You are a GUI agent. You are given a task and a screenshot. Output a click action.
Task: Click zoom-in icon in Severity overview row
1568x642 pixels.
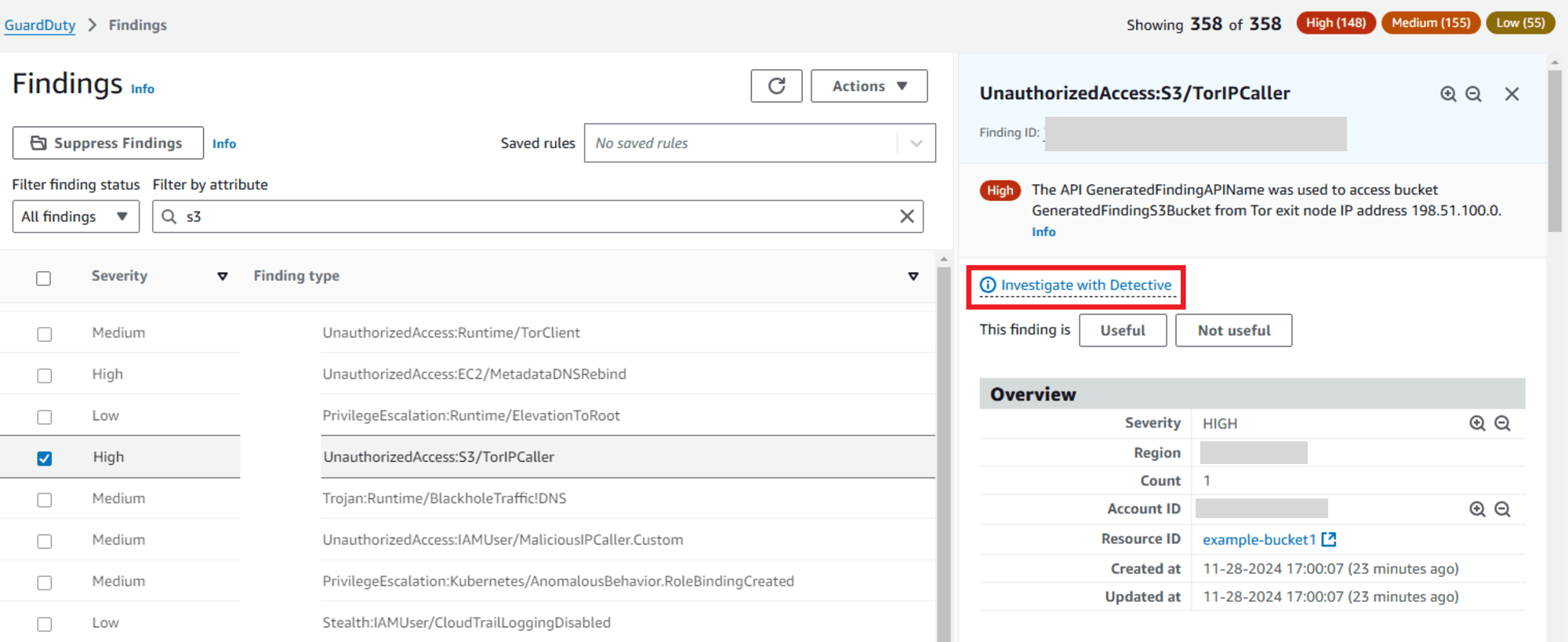coord(1477,423)
